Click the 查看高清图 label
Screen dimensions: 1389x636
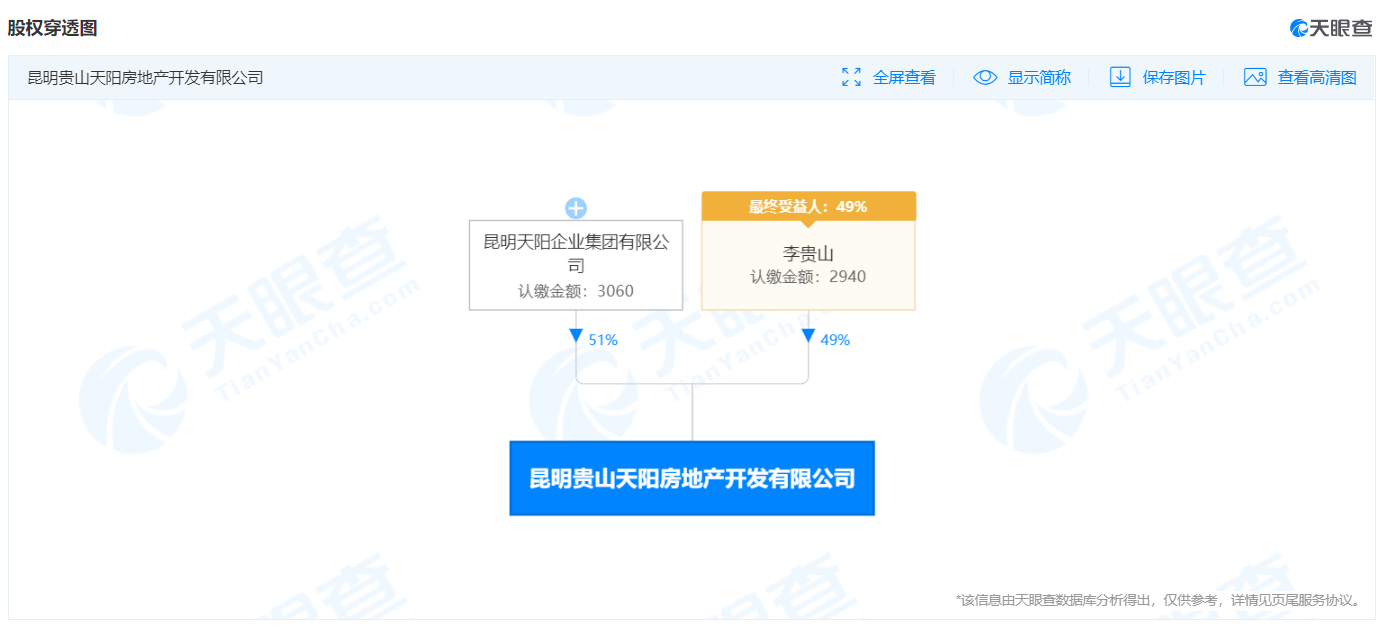click(1317, 77)
